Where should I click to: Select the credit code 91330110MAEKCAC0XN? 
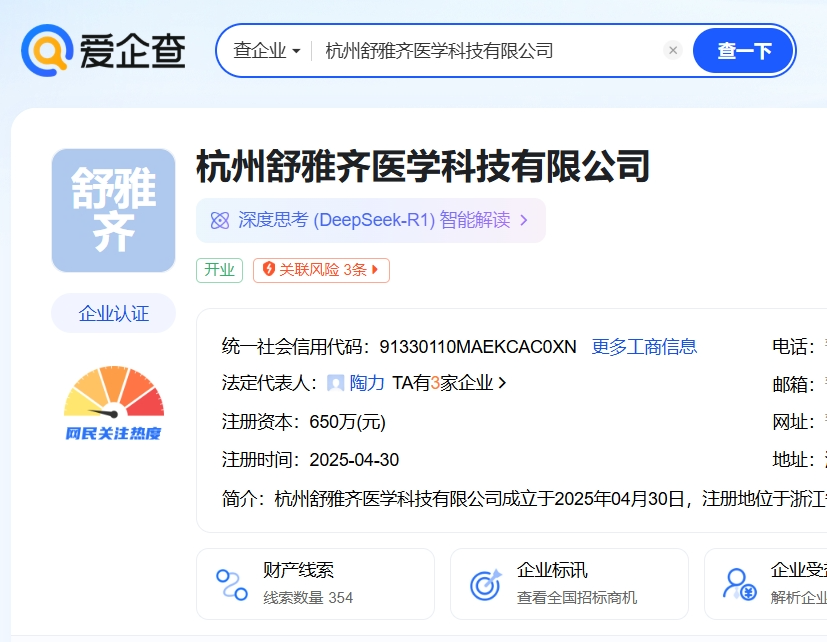pos(478,347)
